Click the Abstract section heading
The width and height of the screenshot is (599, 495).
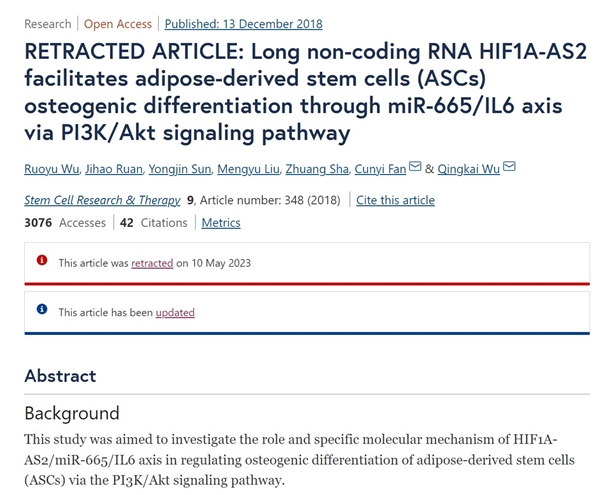coord(60,376)
